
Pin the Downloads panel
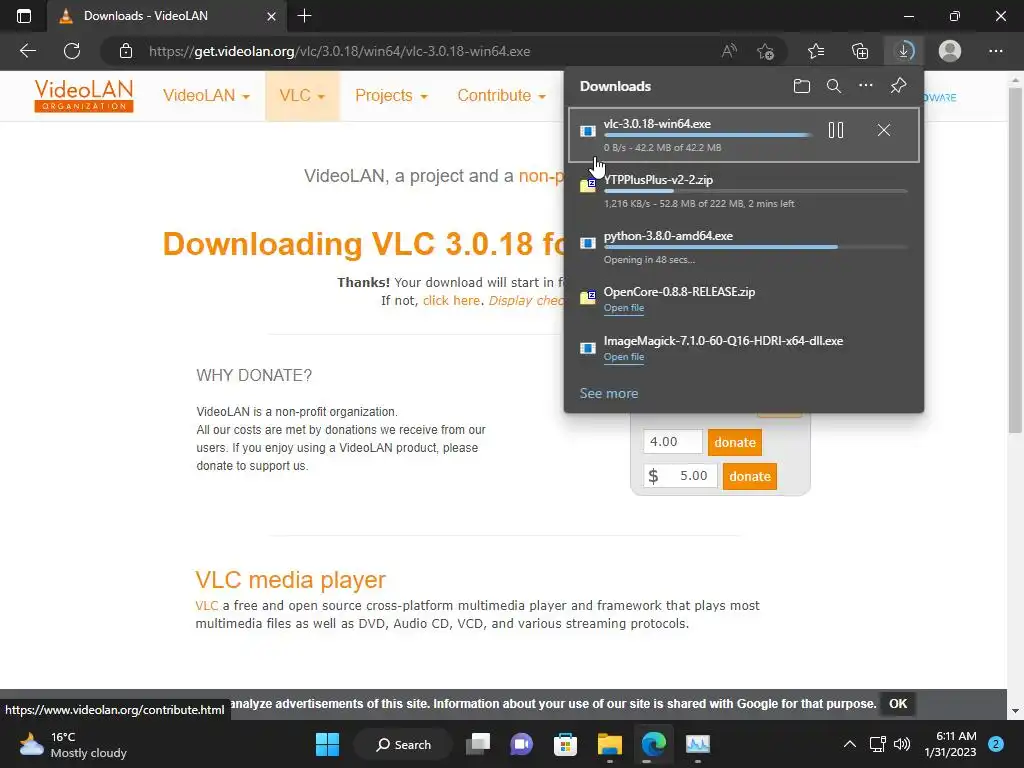tap(898, 86)
